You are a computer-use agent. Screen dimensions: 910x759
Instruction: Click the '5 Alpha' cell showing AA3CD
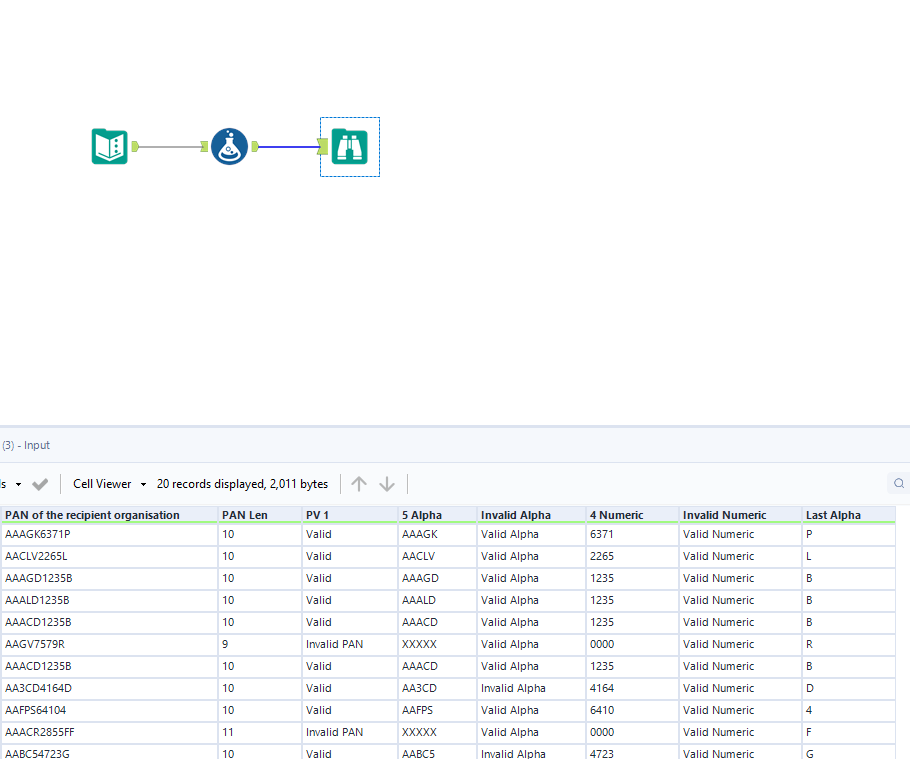coord(420,688)
